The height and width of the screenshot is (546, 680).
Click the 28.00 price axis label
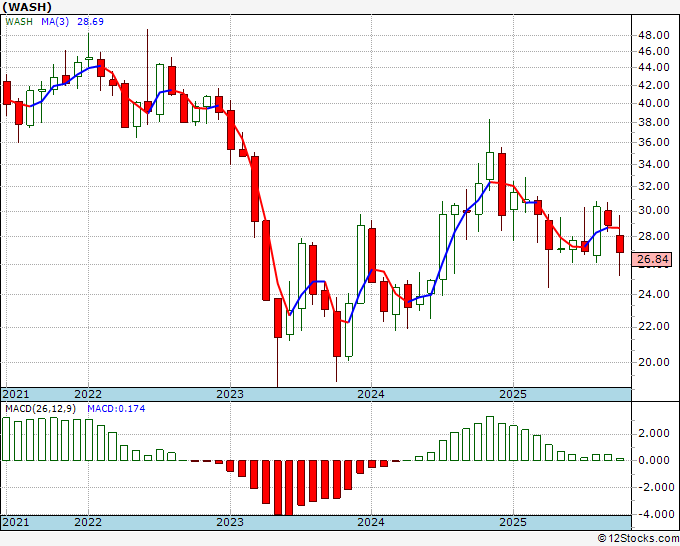pos(654,236)
